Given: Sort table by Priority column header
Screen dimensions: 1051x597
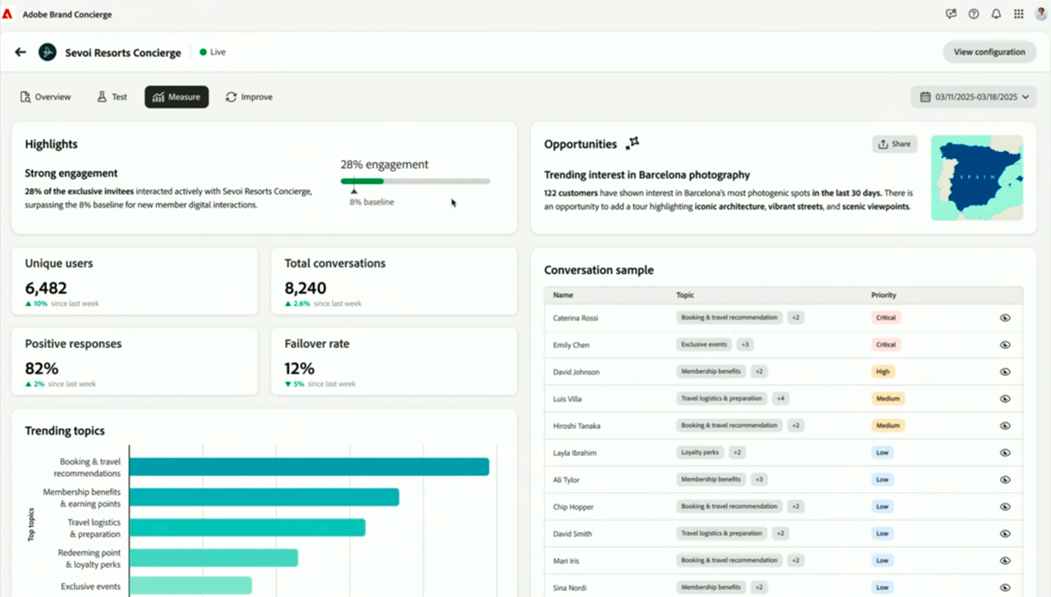Looking at the screenshot, I should [883, 295].
